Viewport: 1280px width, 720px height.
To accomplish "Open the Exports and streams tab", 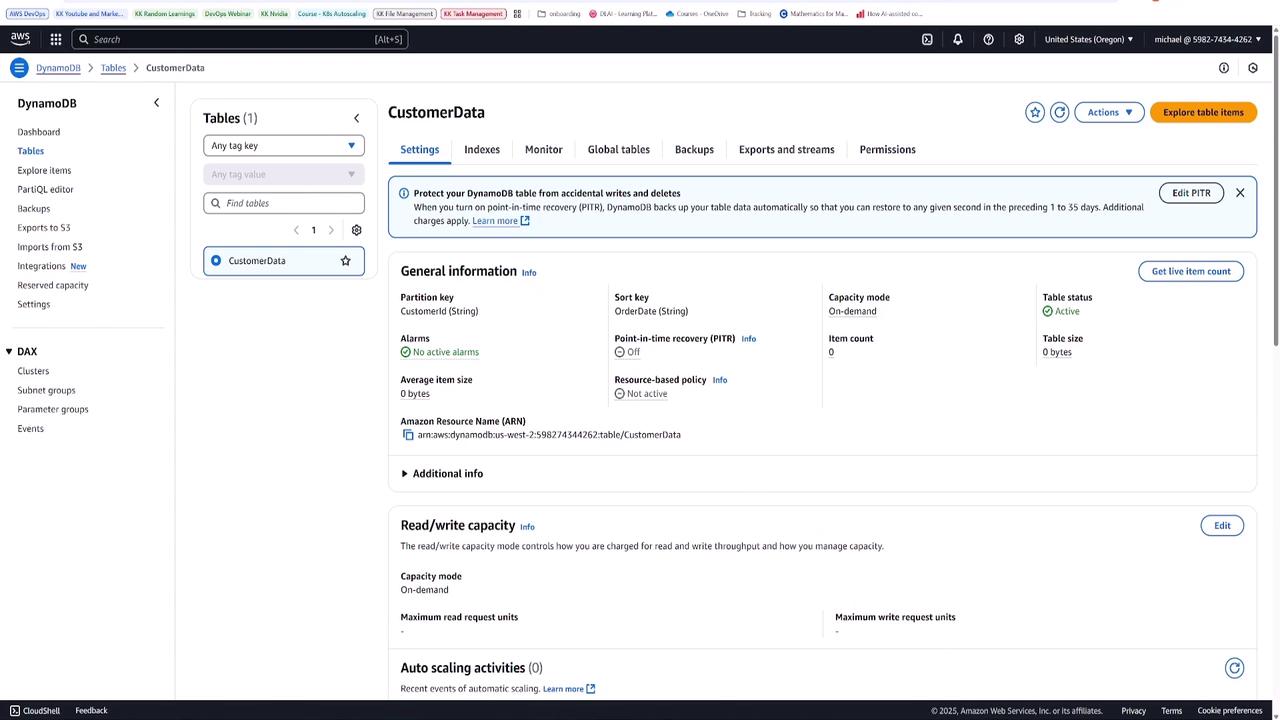I will pyautogui.click(x=787, y=150).
